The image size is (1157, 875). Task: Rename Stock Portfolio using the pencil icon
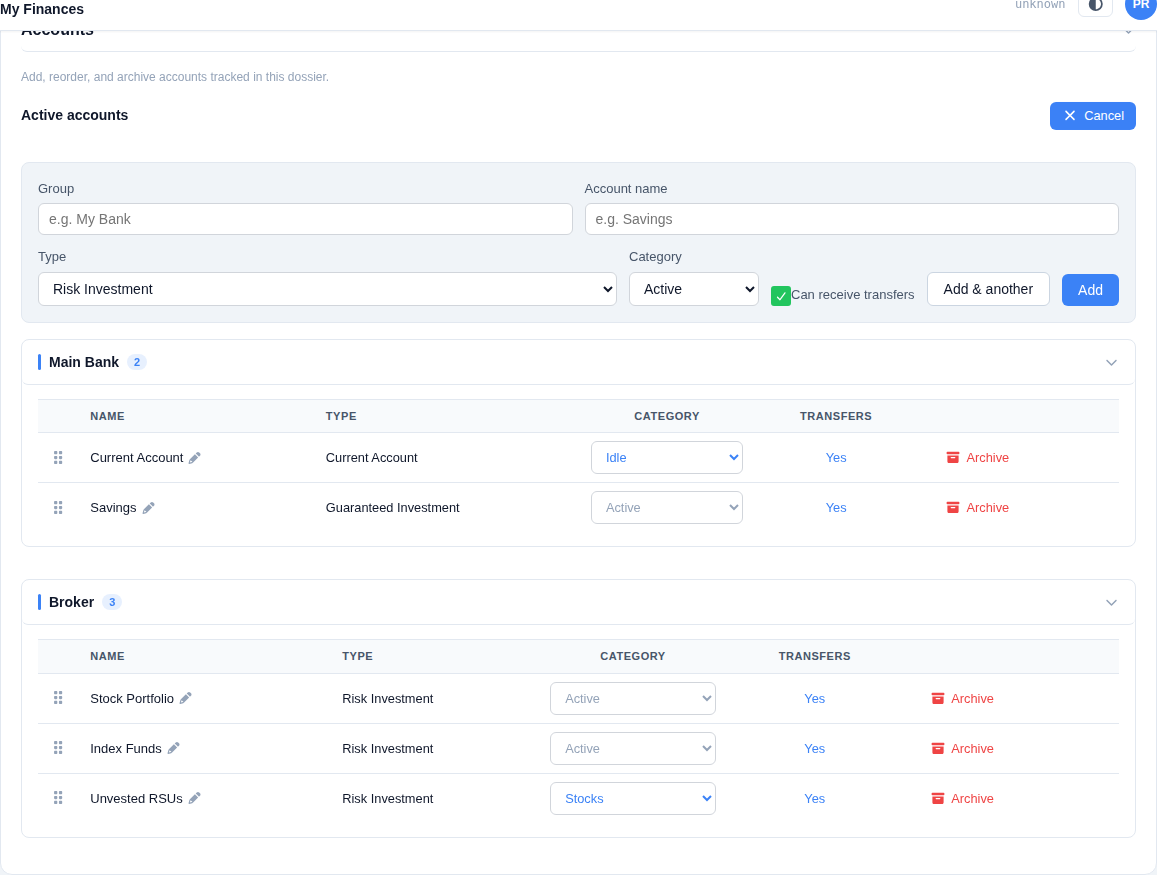(186, 698)
